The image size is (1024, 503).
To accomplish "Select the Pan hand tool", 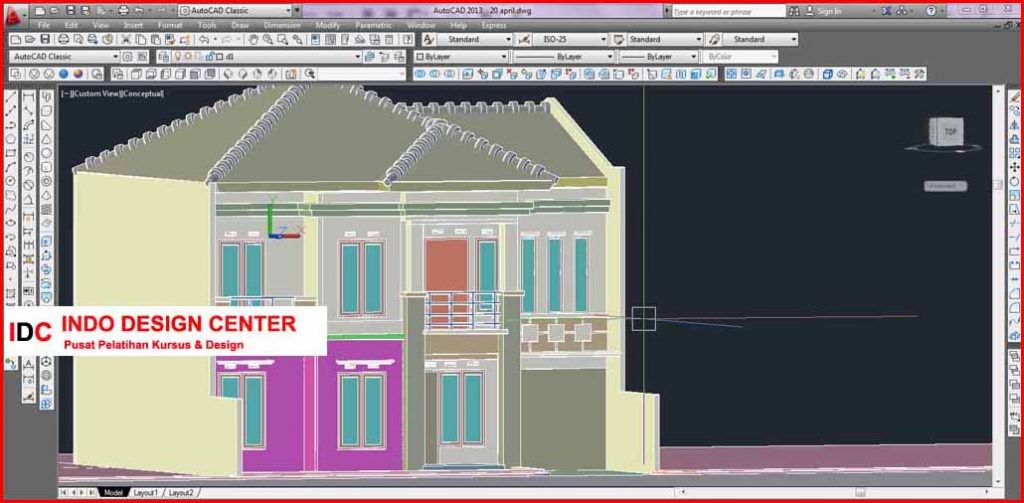I will tap(253, 39).
